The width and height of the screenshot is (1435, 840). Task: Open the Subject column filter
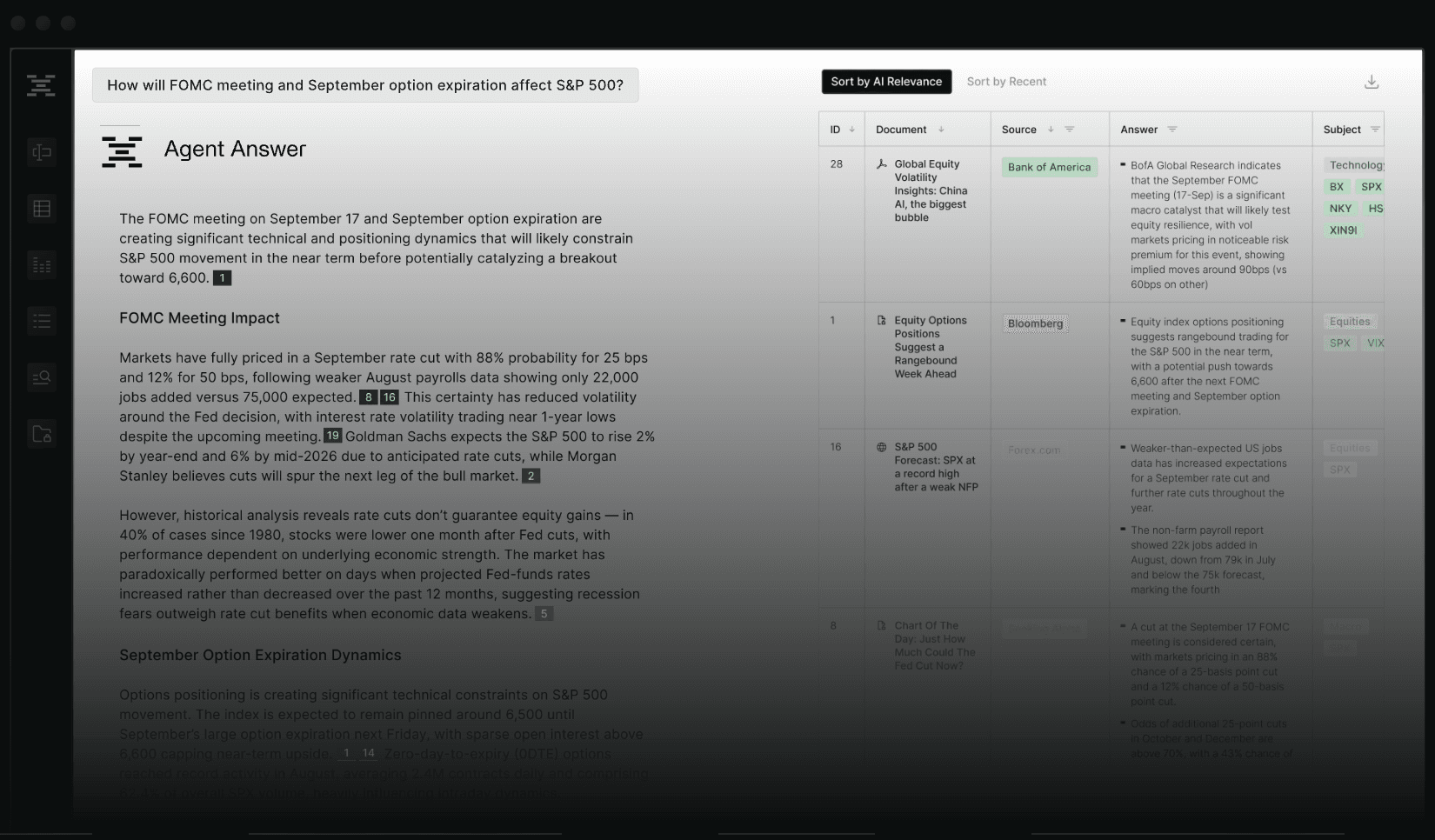point(1375,130)
